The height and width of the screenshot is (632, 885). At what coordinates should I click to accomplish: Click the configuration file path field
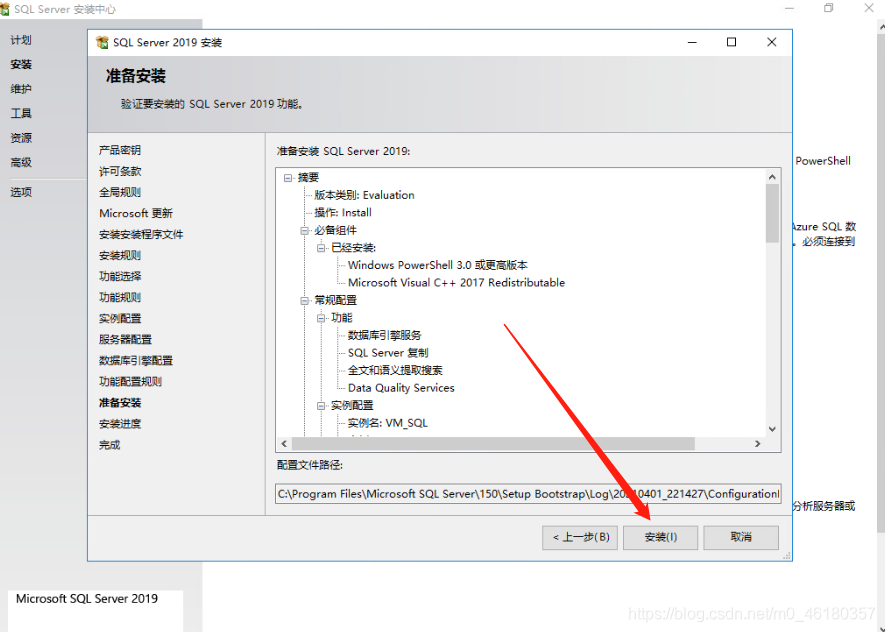528,494
